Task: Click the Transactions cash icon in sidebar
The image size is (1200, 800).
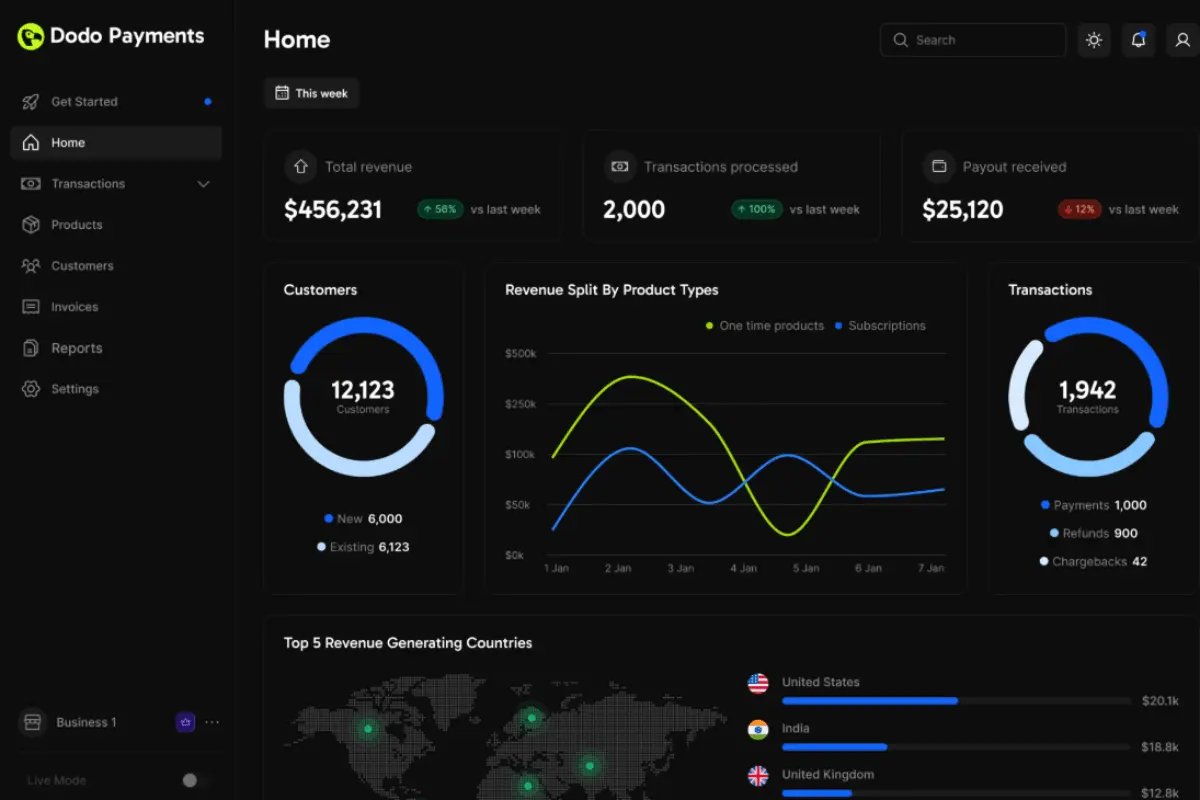Action: pyautogui.click(x=31, y=184)
